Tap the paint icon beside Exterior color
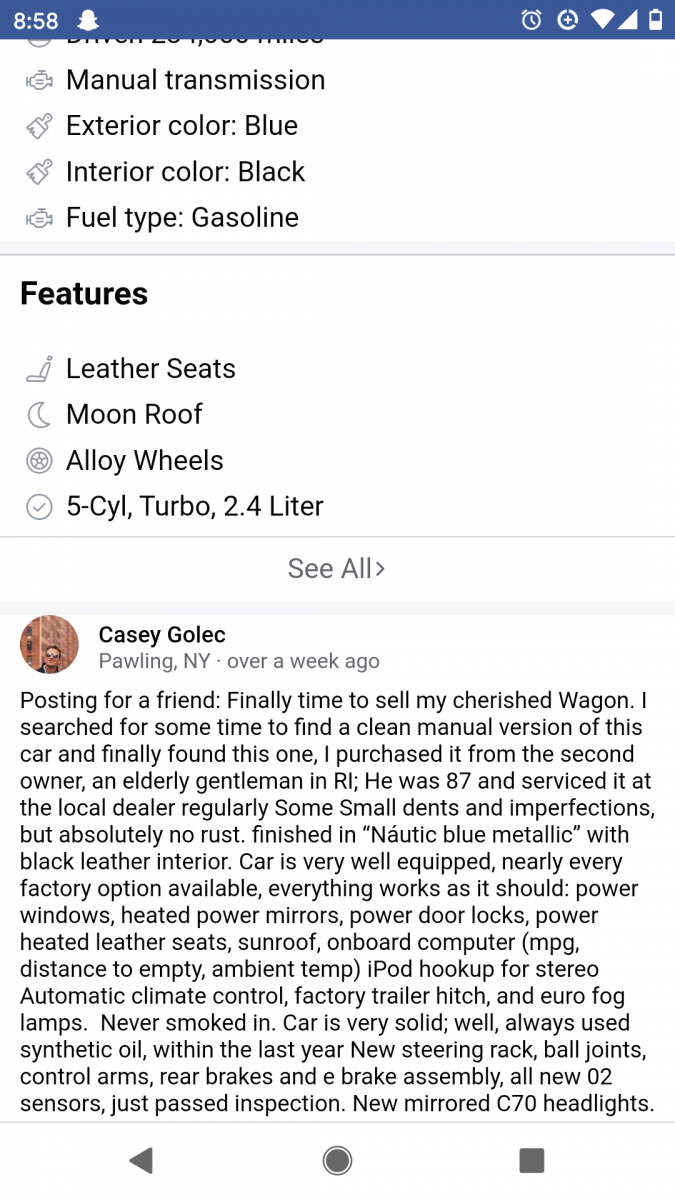The height and width of the screenshot is (1200, 675). point(39,126)
